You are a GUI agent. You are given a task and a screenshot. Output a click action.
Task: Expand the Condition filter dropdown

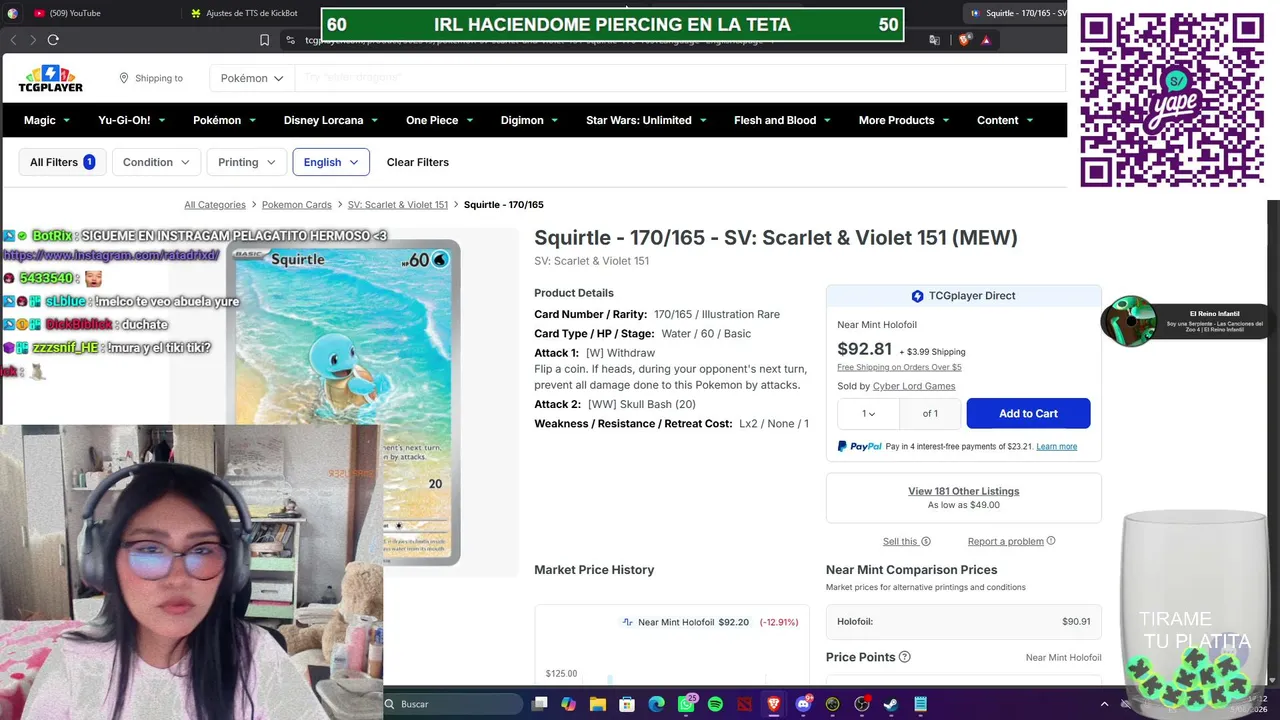click(156, 162)
